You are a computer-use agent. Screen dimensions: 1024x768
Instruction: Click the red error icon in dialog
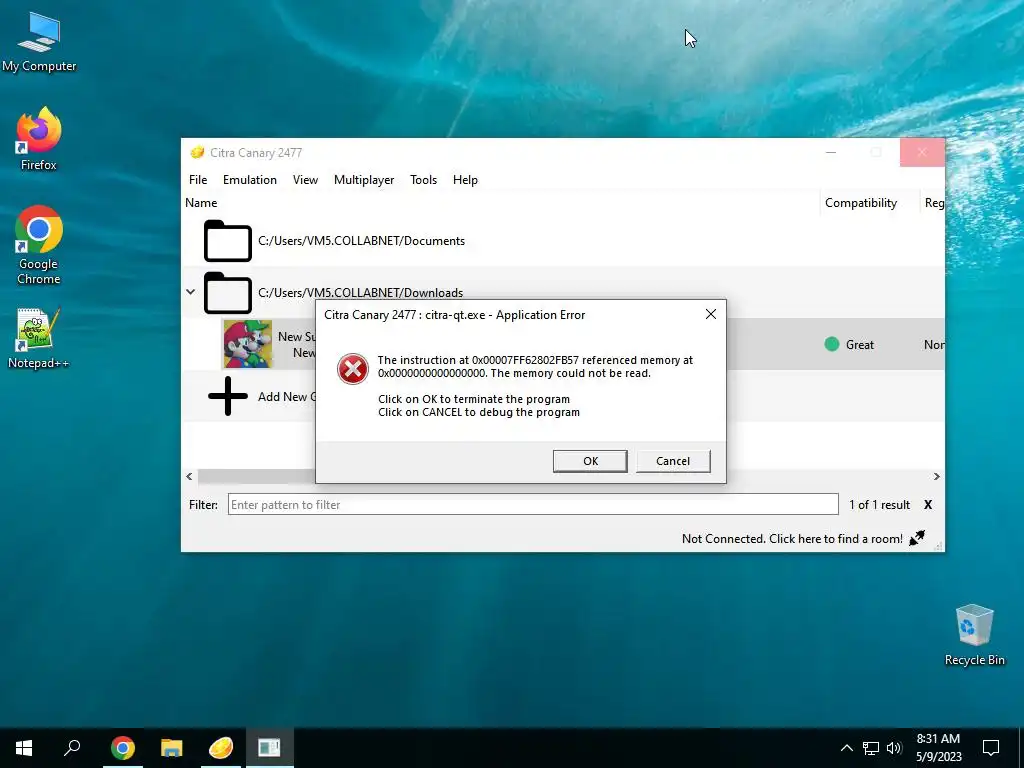[353, 369]
